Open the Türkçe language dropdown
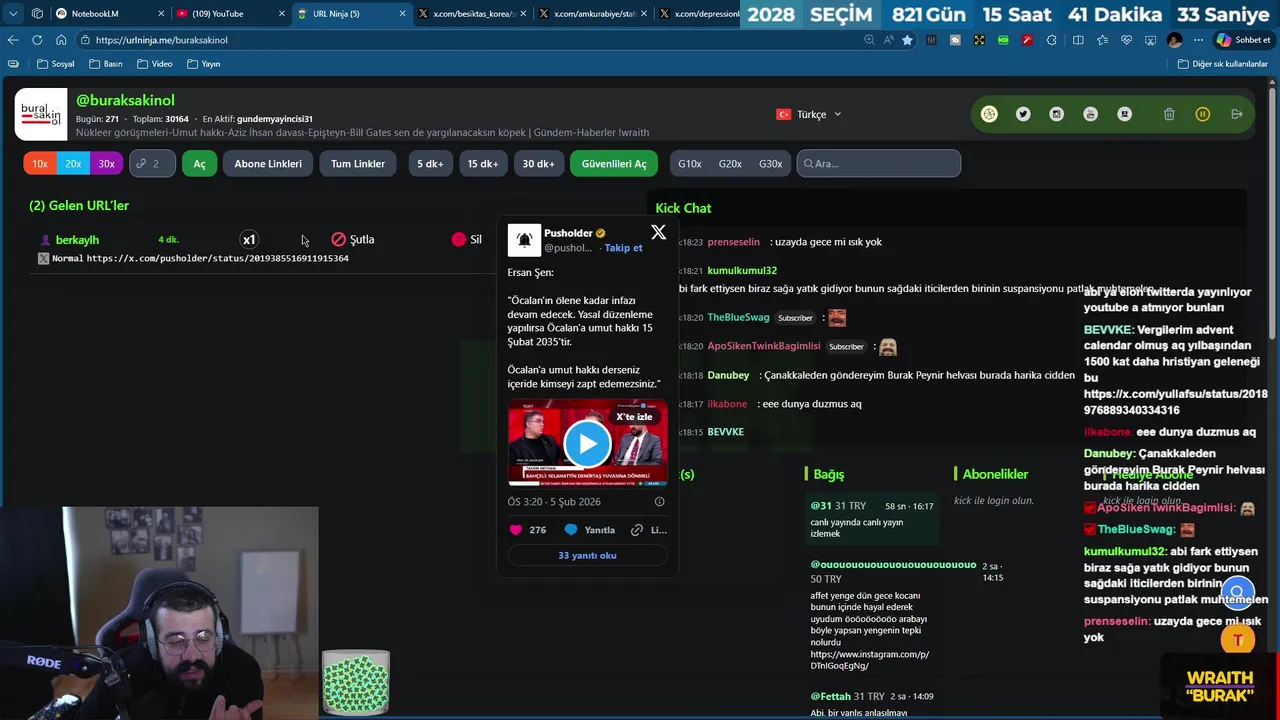1280x720 pixels. [809, 114]
